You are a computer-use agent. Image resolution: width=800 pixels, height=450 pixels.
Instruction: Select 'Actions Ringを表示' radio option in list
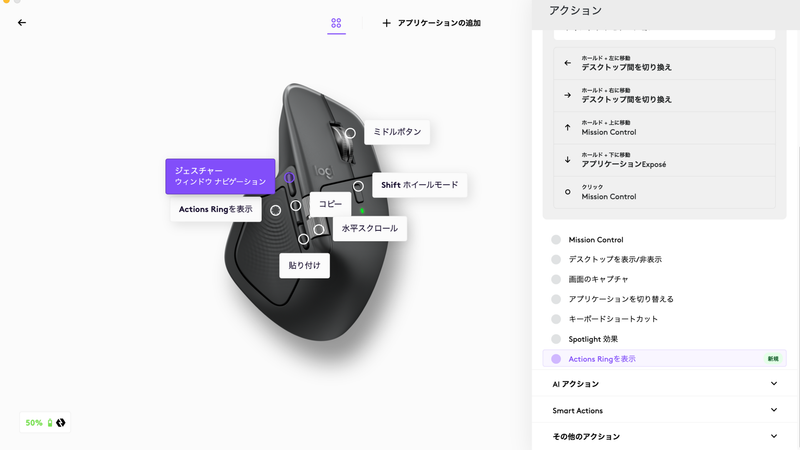pos(556,359)
